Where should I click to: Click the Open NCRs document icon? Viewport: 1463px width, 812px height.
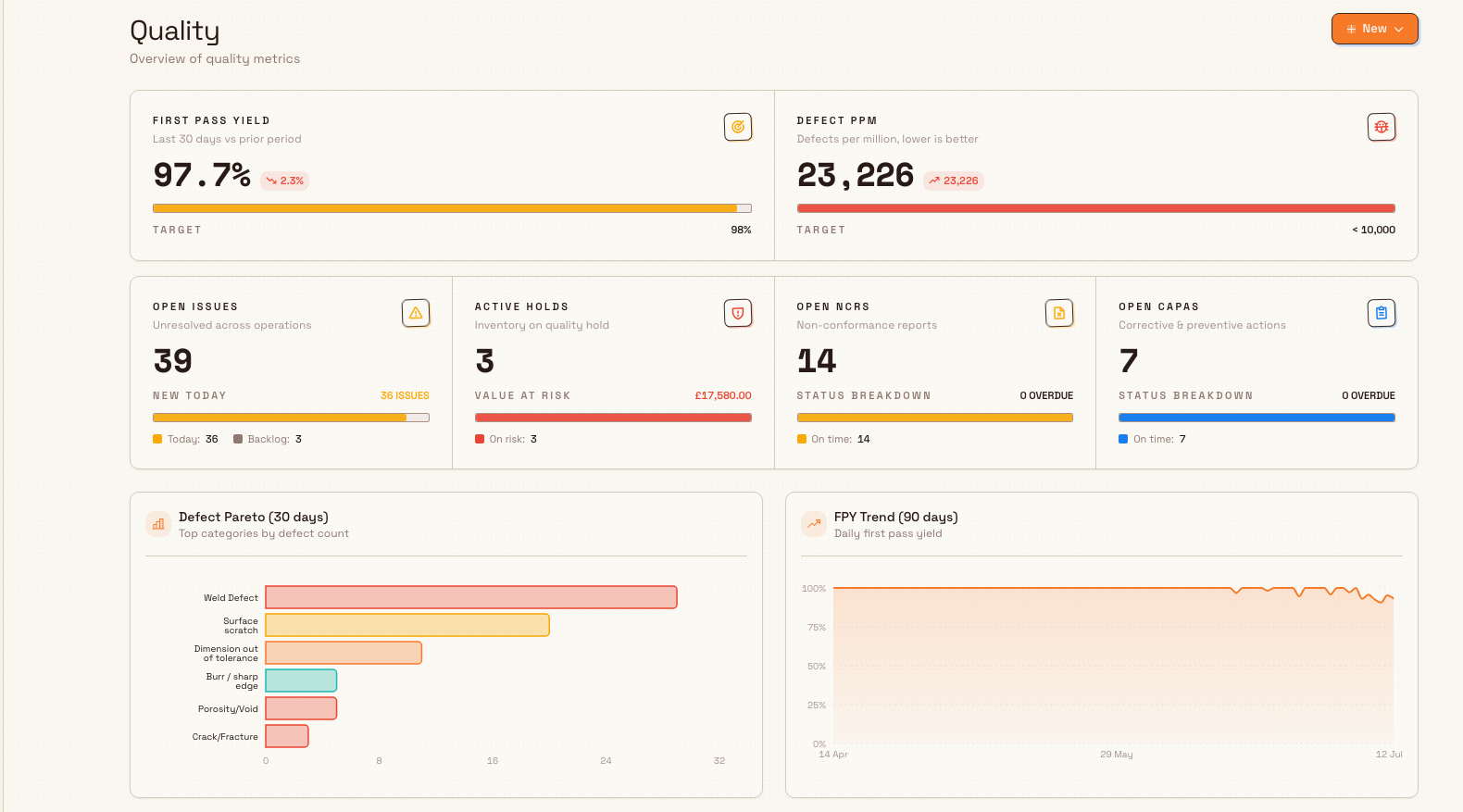tap(1059, 313)
